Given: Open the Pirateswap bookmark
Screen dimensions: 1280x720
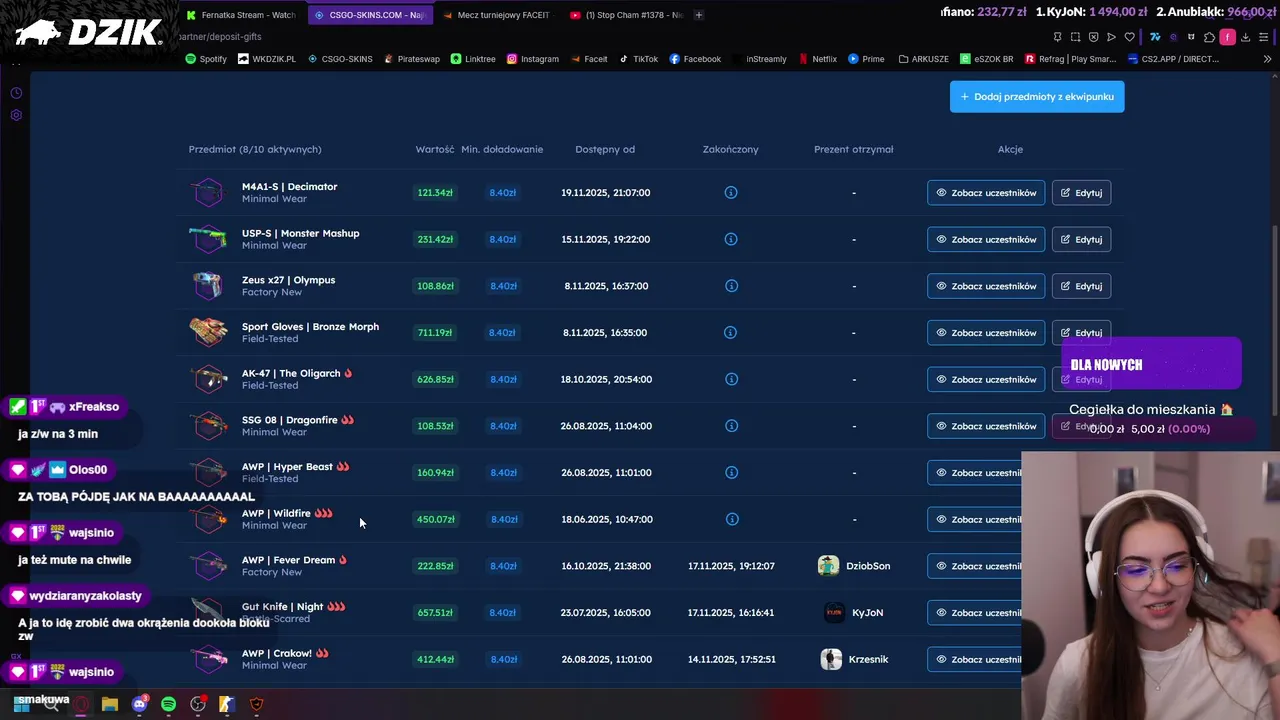Looking at the screenshot, I should tap(411, 59).
